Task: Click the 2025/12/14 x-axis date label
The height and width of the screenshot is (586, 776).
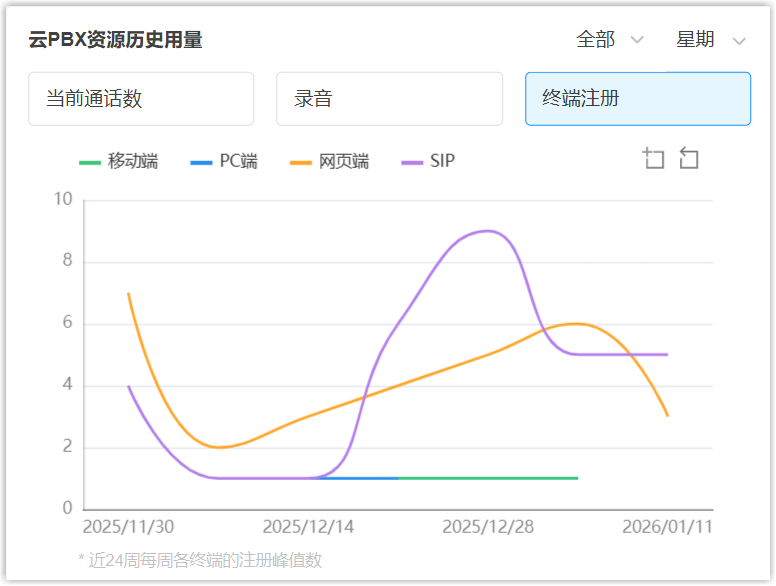Action: [x=308, y=527]
